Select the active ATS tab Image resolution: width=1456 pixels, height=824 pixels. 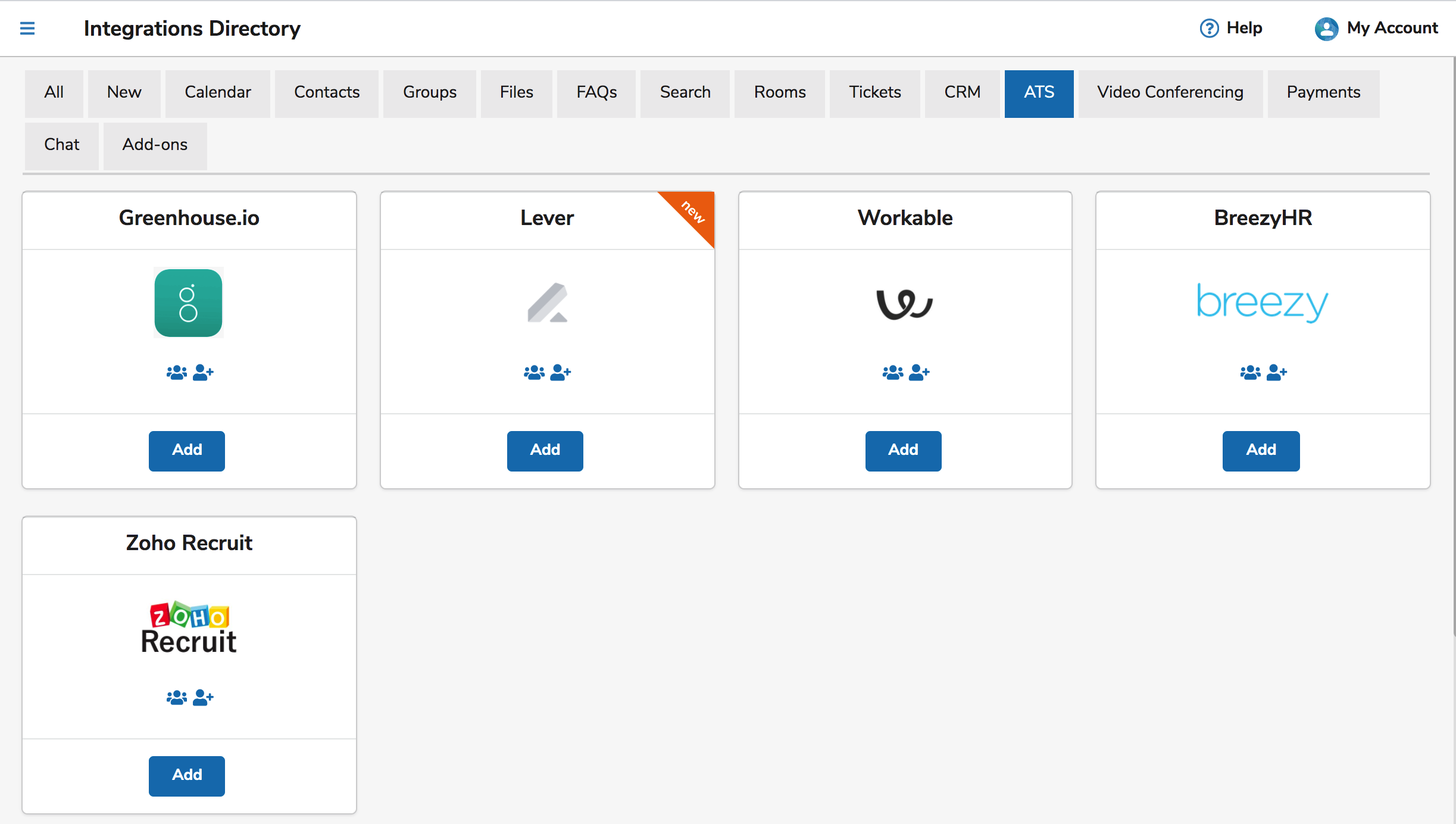1039,93
